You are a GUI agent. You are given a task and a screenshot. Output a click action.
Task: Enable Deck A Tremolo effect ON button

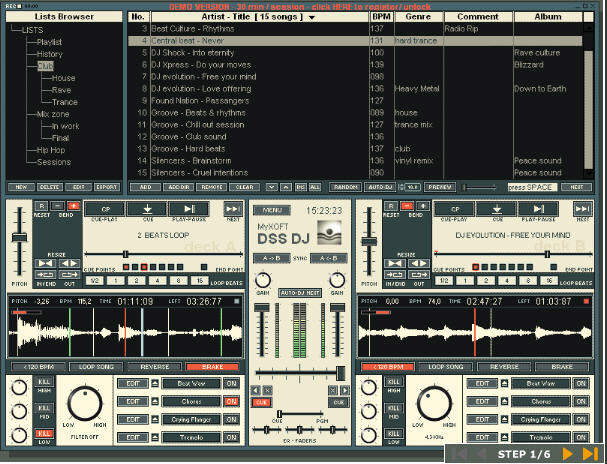[231, 438]
